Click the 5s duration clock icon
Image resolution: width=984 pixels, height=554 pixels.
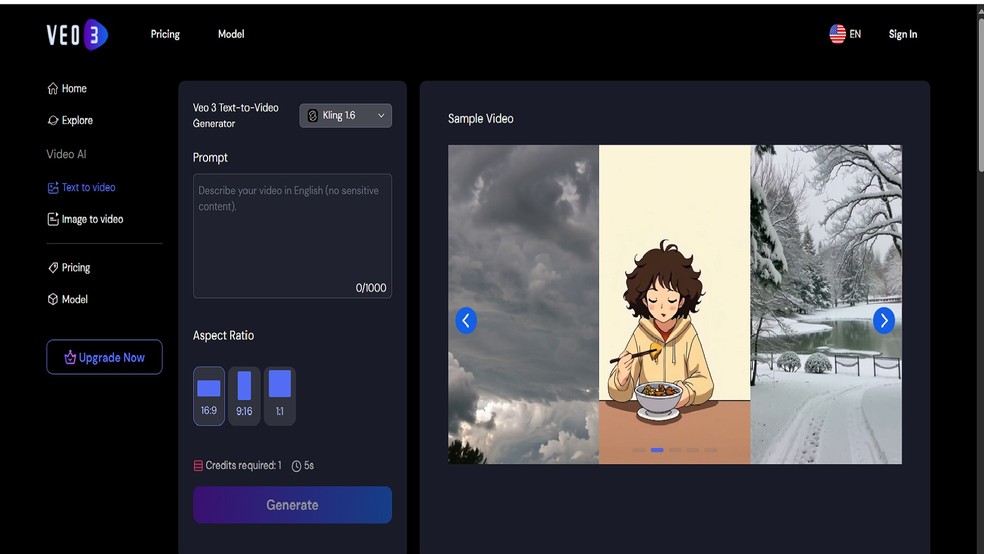(x=296, y=466)
